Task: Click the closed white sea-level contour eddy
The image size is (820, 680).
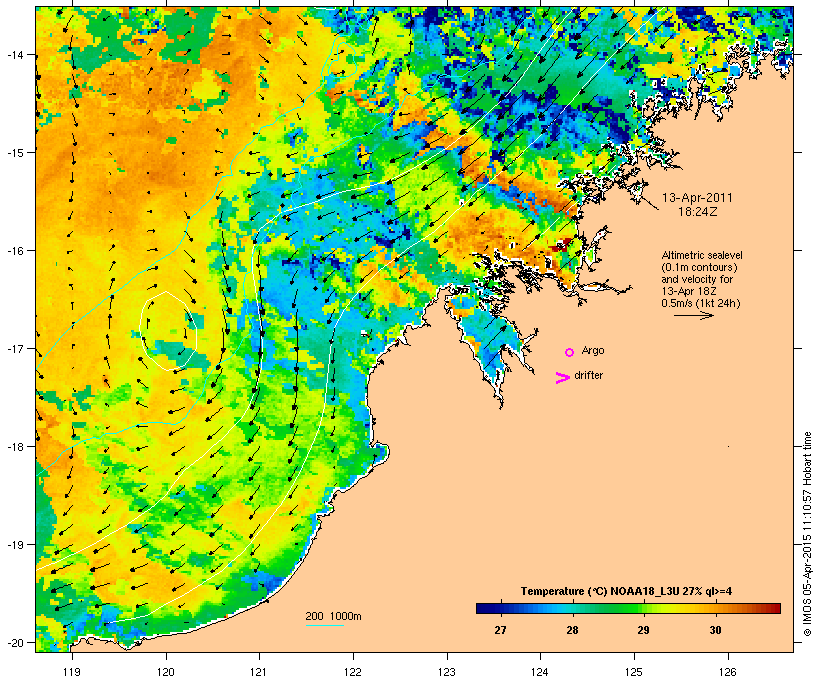Action: [168, 331]
